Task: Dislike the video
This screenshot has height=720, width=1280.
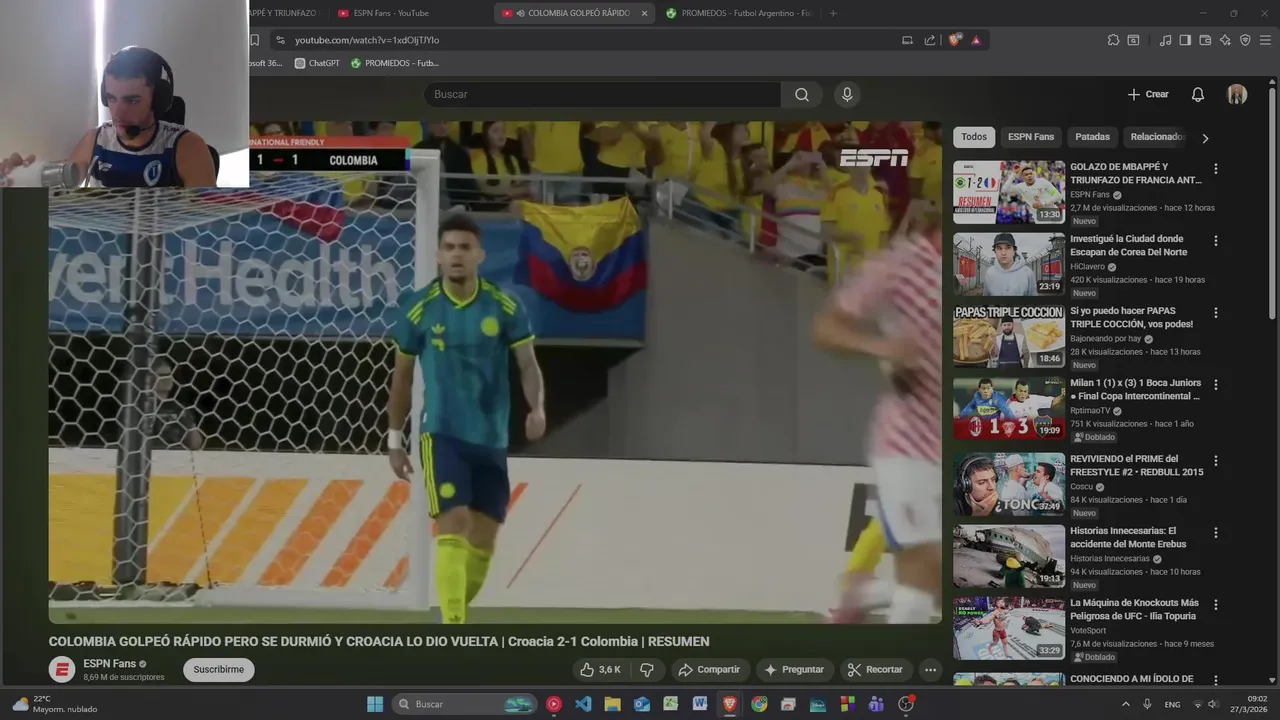Action: tap(647, 670)
